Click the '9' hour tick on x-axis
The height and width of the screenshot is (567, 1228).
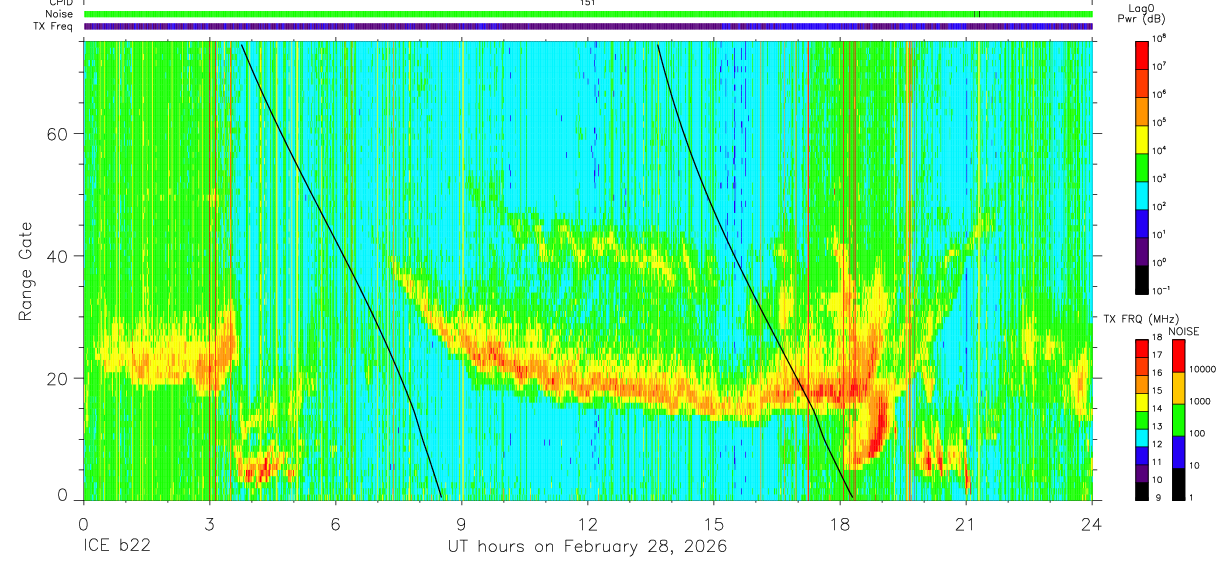click(462, 523)
